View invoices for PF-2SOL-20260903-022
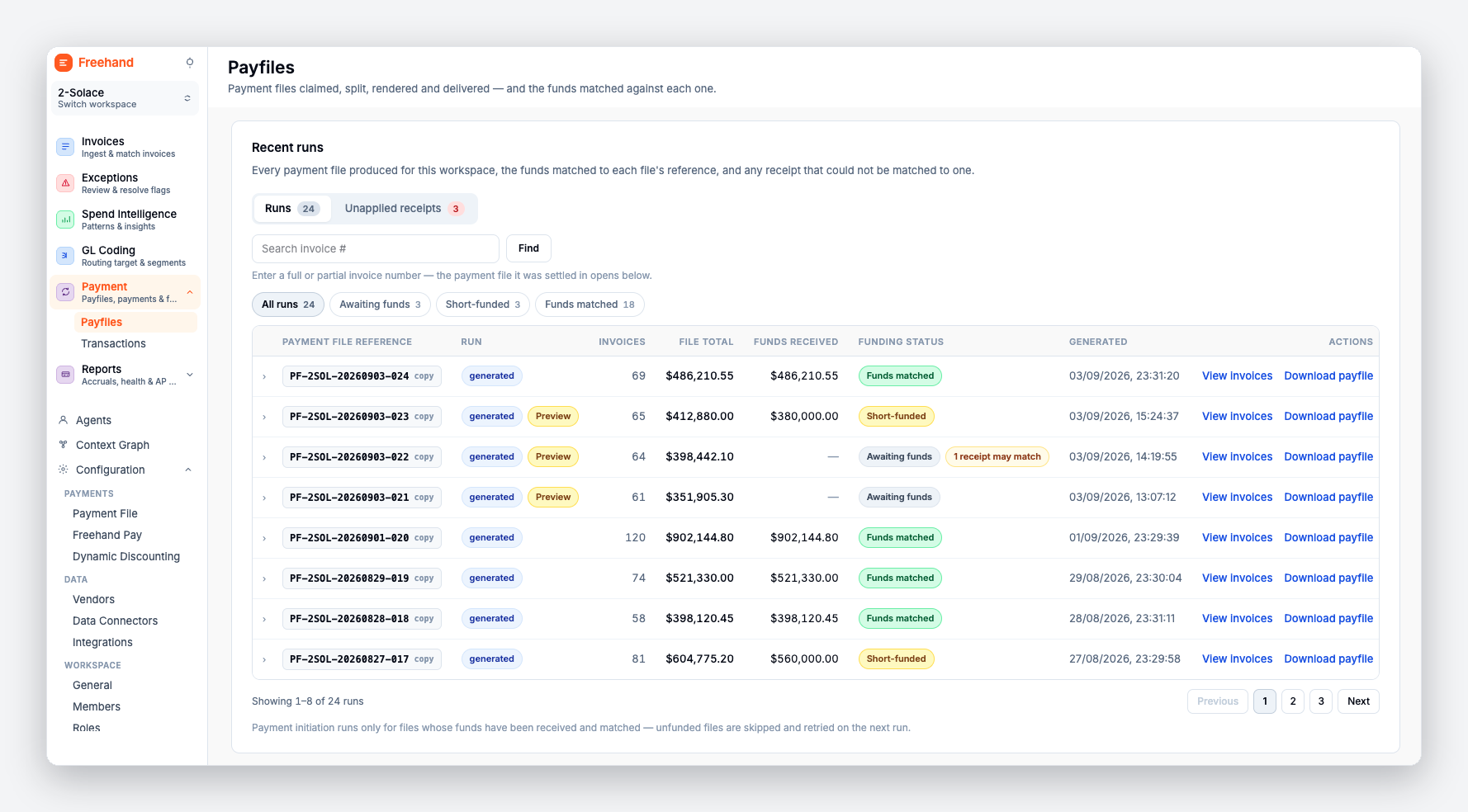The height and width of the screenshot is (812, 1468). [x=1237, y=457]
